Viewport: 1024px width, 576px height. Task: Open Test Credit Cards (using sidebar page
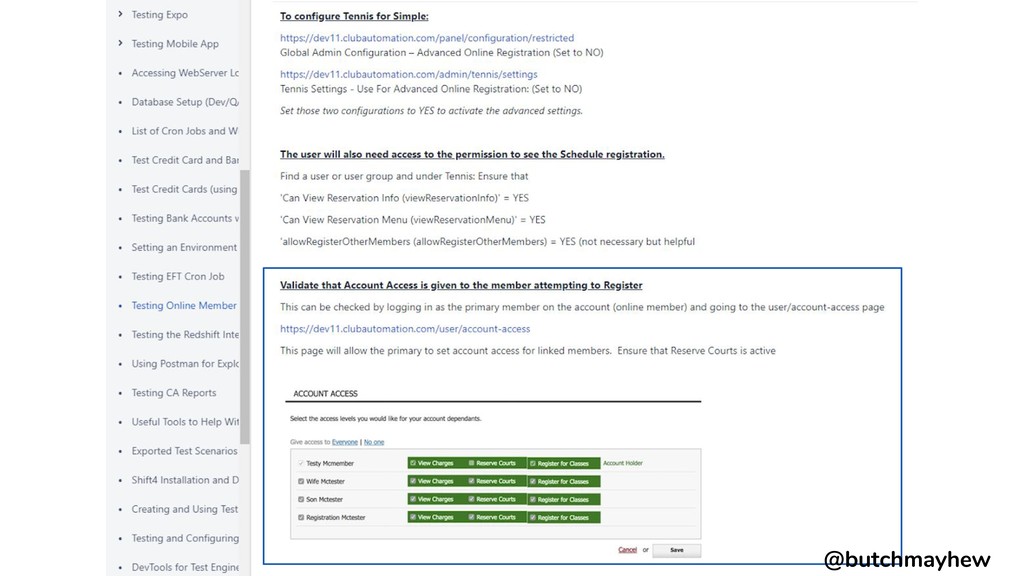[184, 189]
